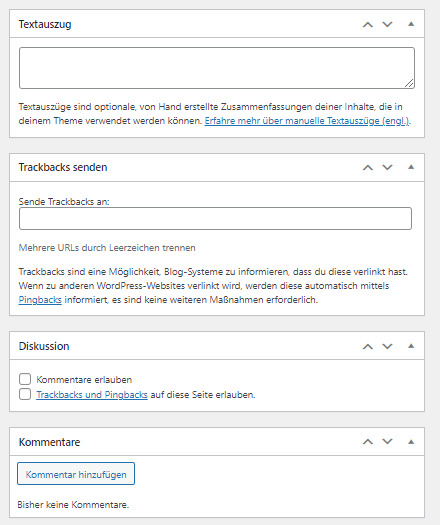Toggle Trackbacks und Pingbacks erlauben checkbox
This screenshot has width=440, height=525.
(x=25, y=394)
